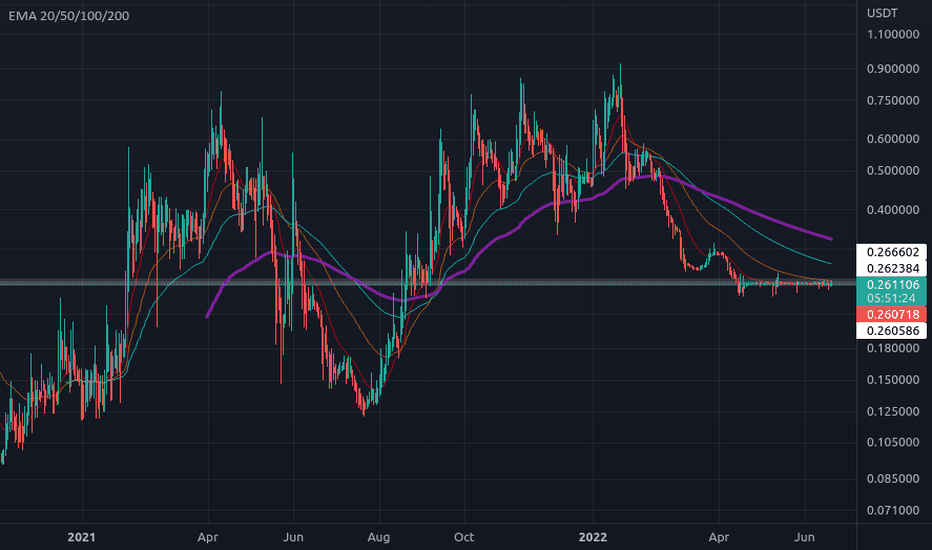
Task: Click the USDT currency label
Action: coord(882,13)
